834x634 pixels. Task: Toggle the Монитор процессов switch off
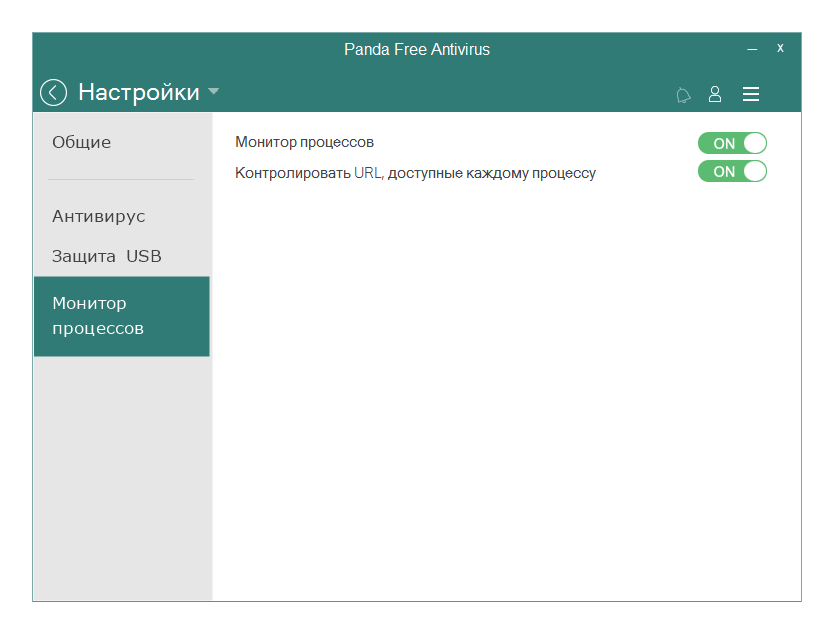tap(732, 143)
